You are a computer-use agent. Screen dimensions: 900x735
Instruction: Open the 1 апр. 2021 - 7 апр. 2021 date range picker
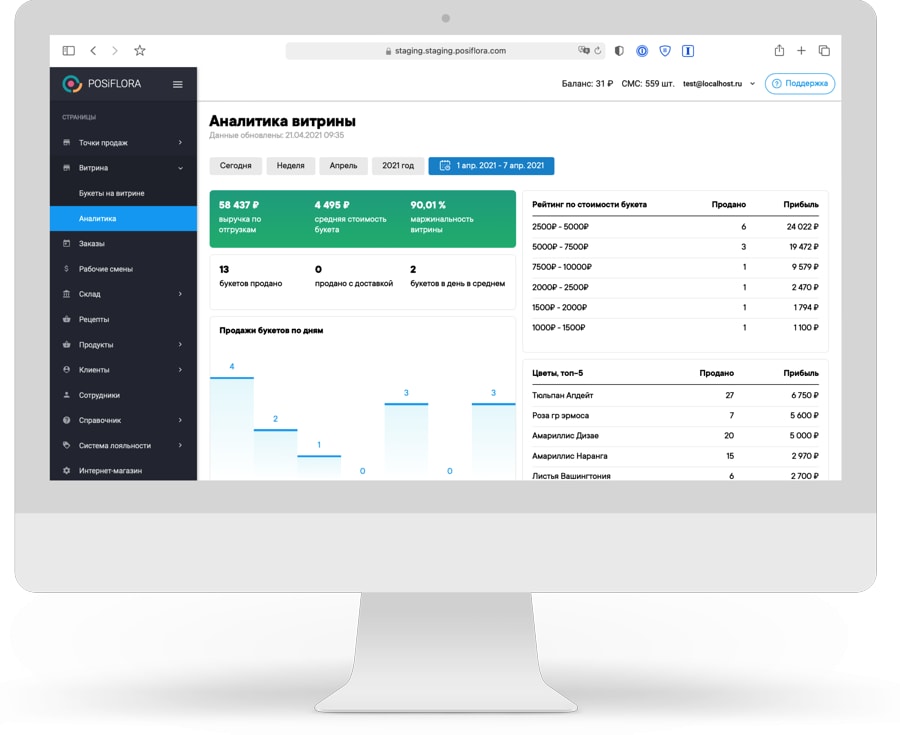491,166
